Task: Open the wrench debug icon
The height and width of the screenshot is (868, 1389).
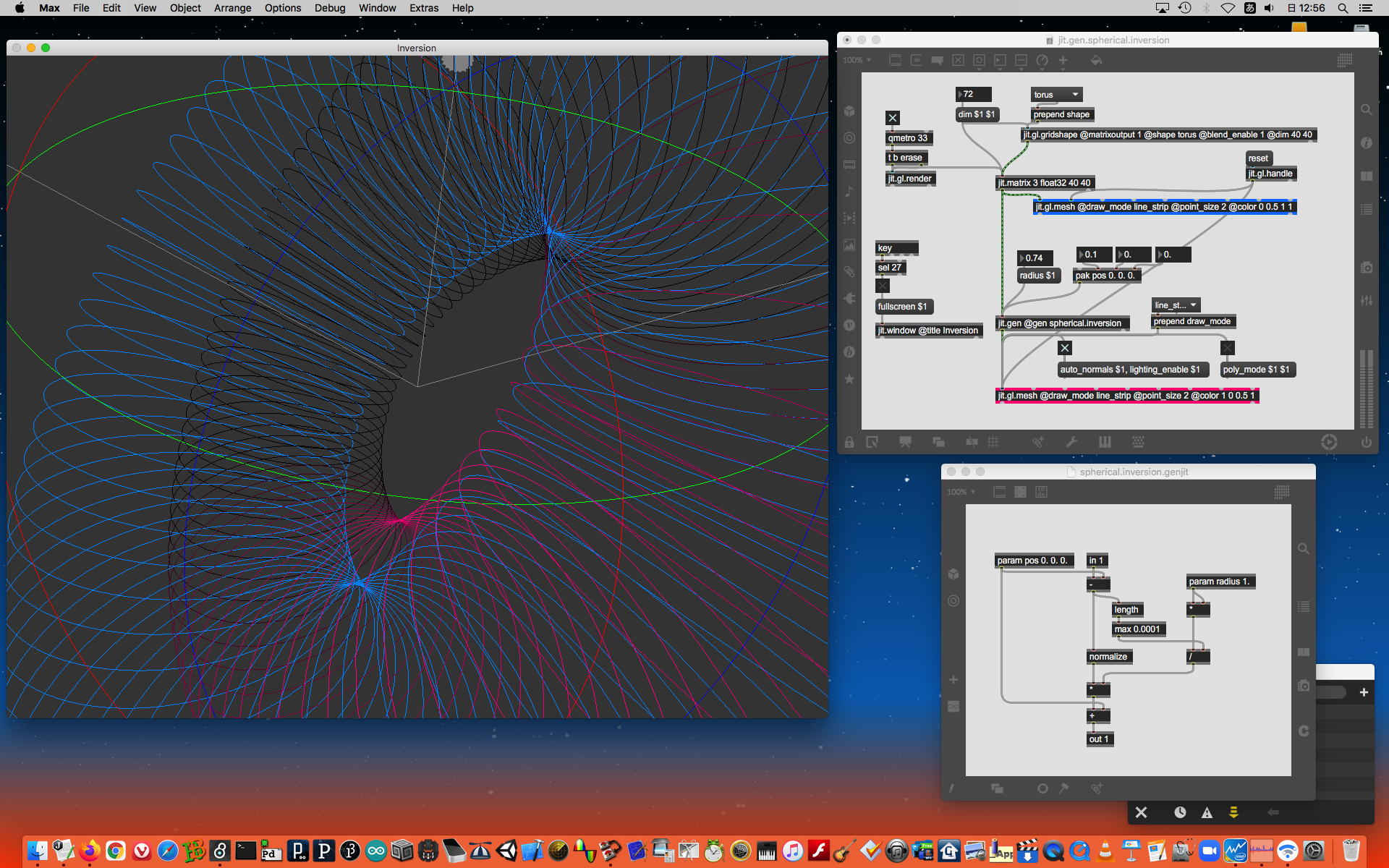Action: click(1071, 442)
